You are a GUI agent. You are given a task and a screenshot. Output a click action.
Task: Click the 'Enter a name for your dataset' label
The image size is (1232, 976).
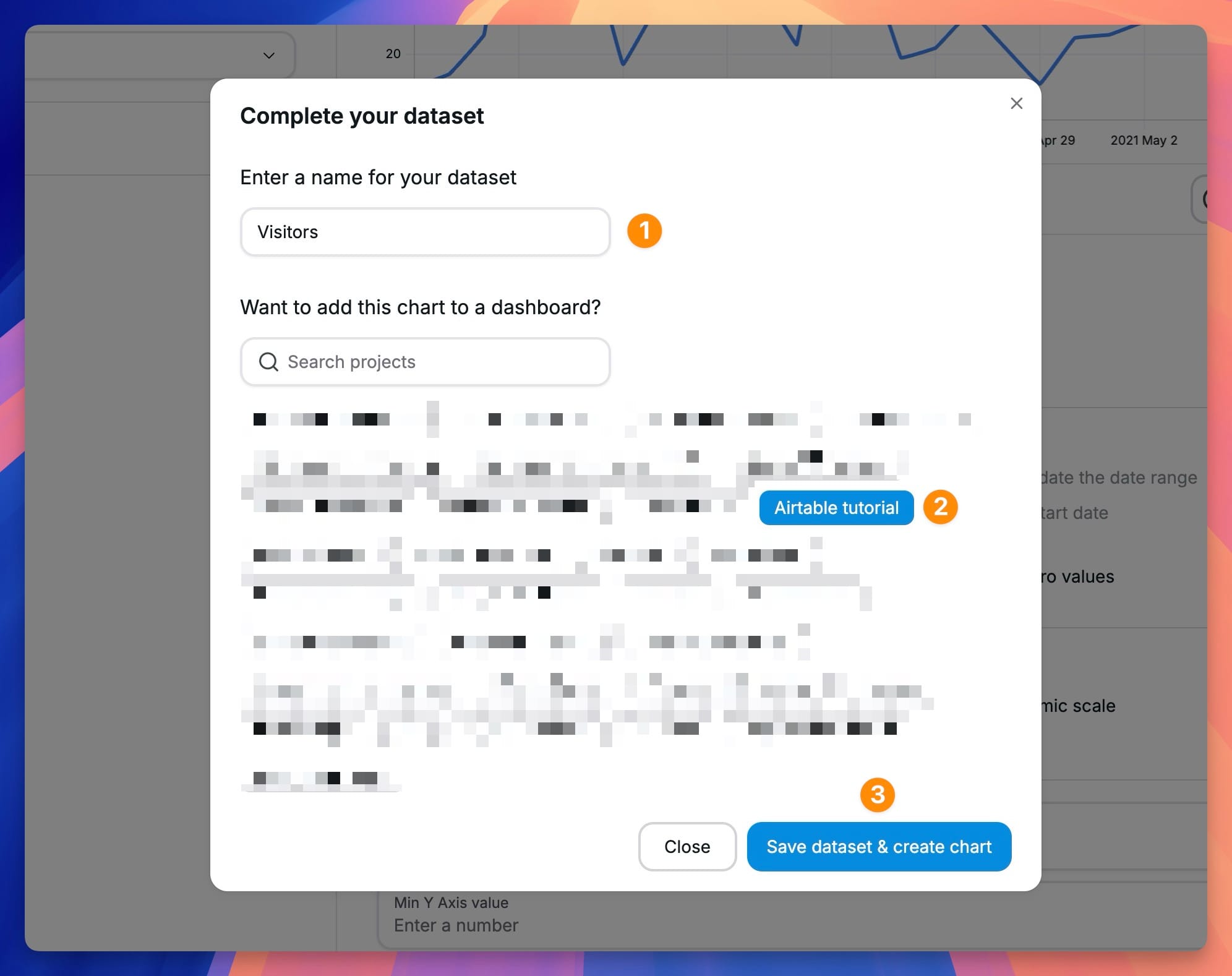(x=378, y=178)
